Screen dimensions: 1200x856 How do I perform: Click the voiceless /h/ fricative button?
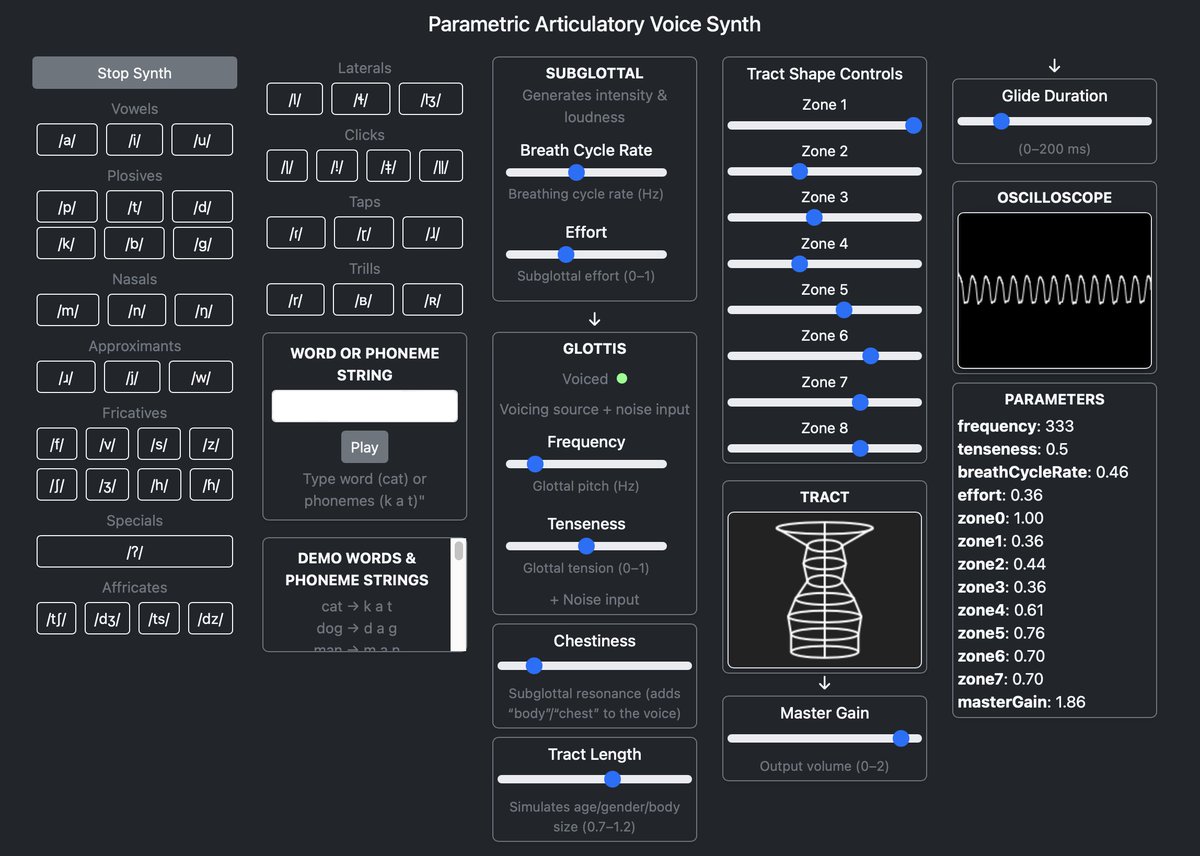point(158,485)
